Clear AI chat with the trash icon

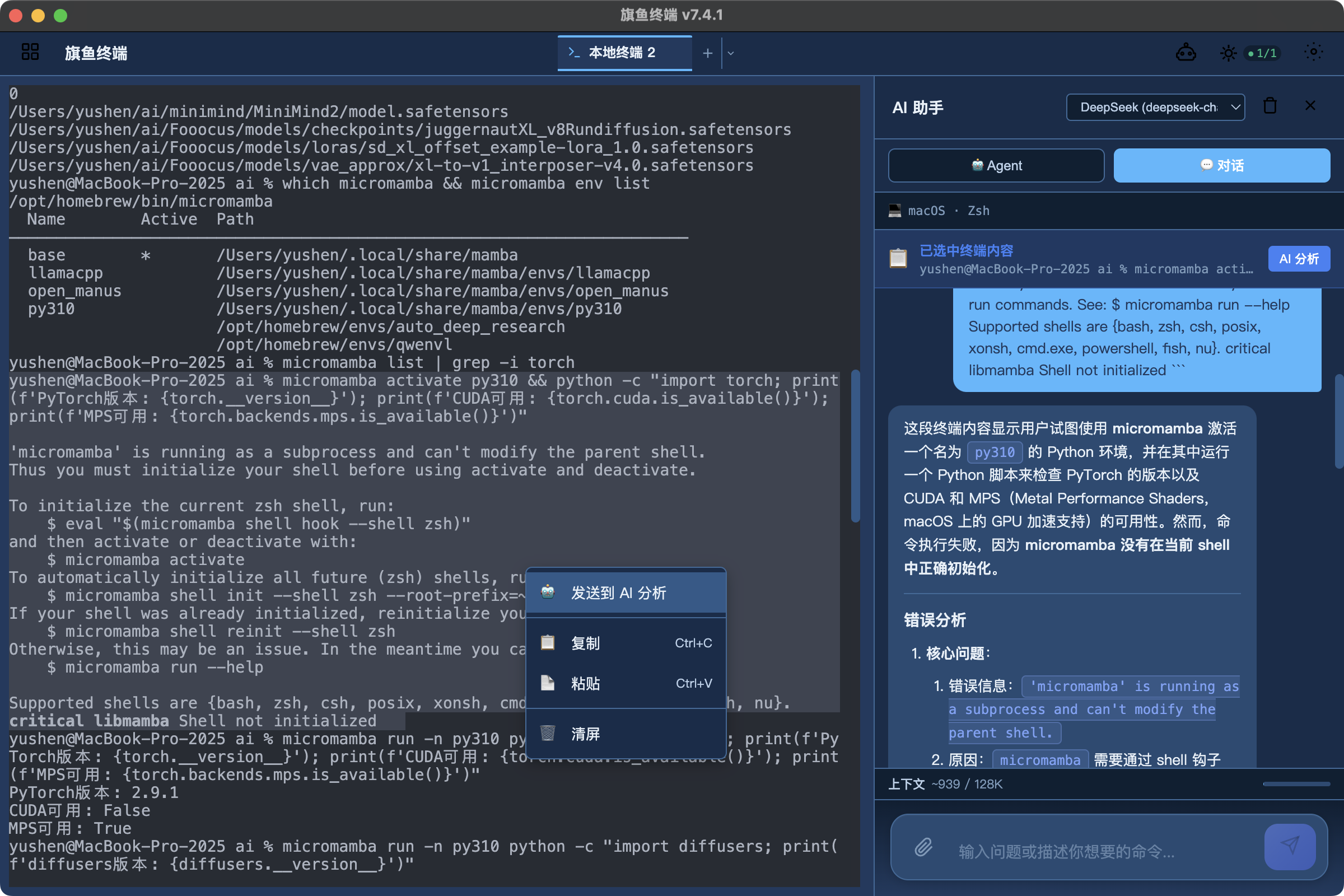pos(1270,106)
